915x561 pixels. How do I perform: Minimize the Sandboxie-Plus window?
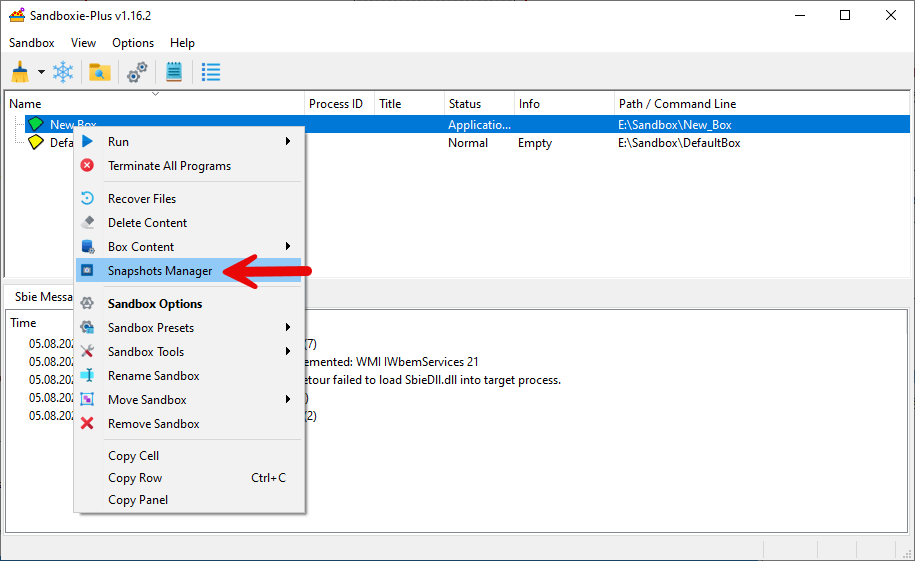[800, 15]
